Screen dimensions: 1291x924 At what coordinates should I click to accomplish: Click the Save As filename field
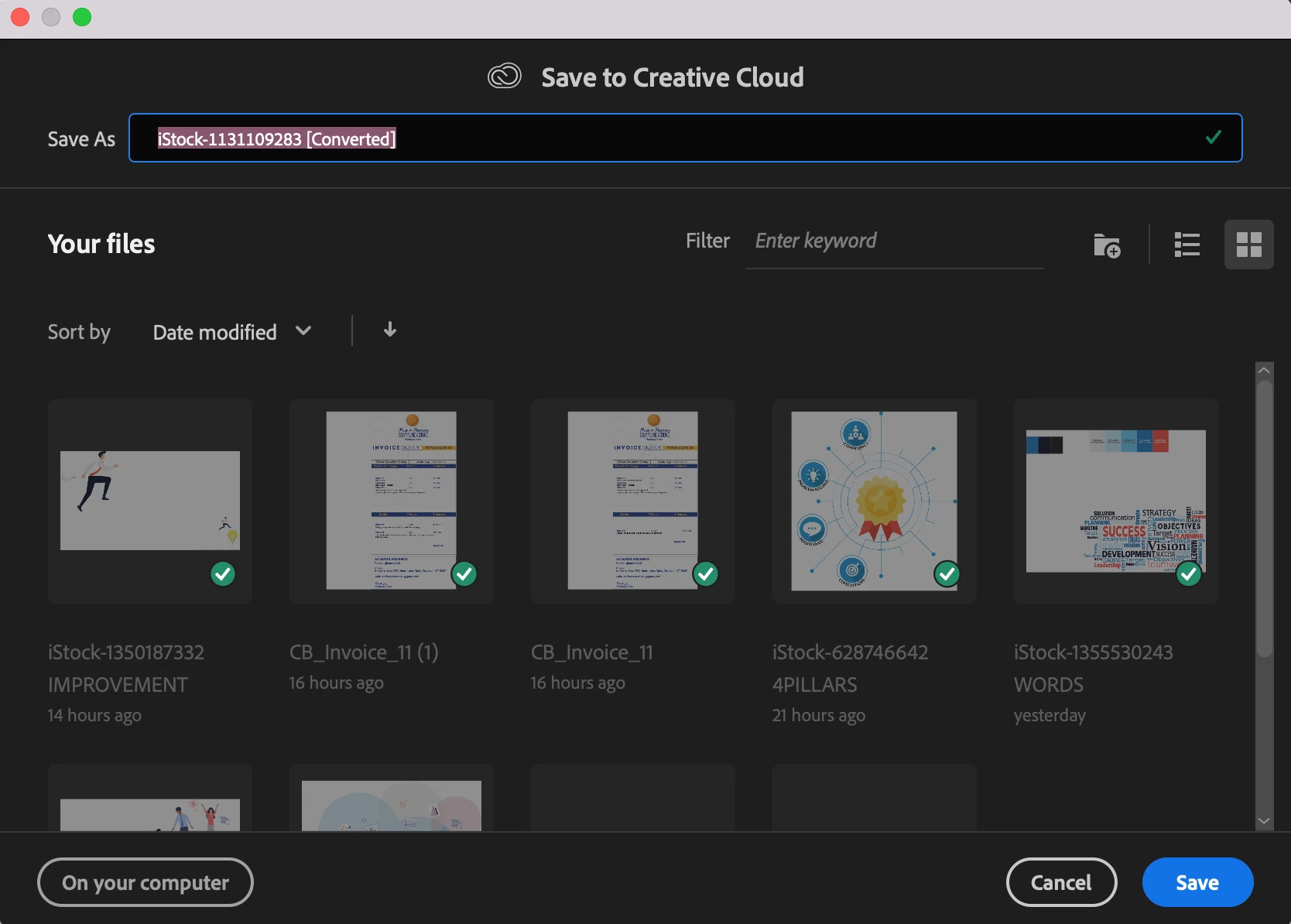coord(685,138)
